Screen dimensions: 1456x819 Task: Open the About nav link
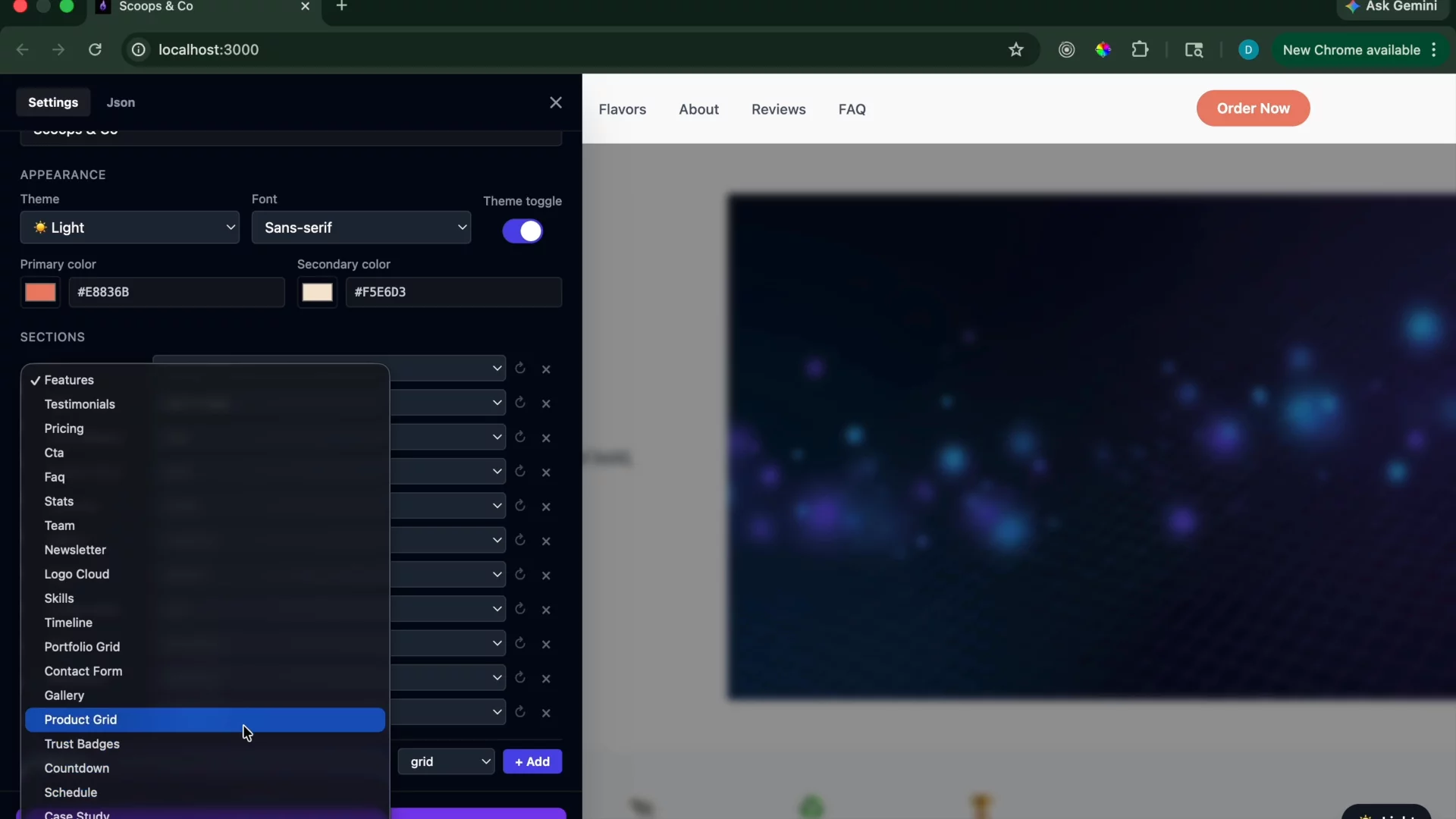pos(698,109)
